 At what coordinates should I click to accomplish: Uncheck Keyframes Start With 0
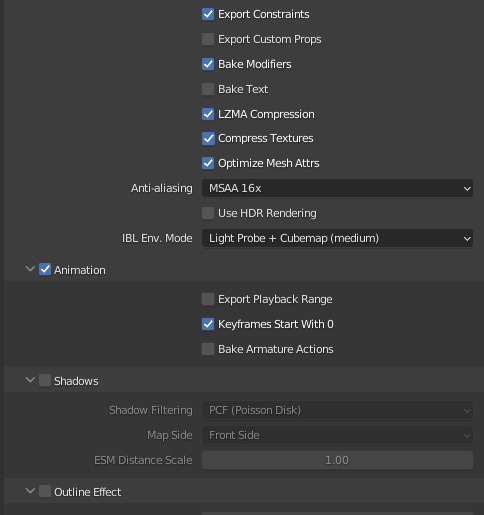208,324
